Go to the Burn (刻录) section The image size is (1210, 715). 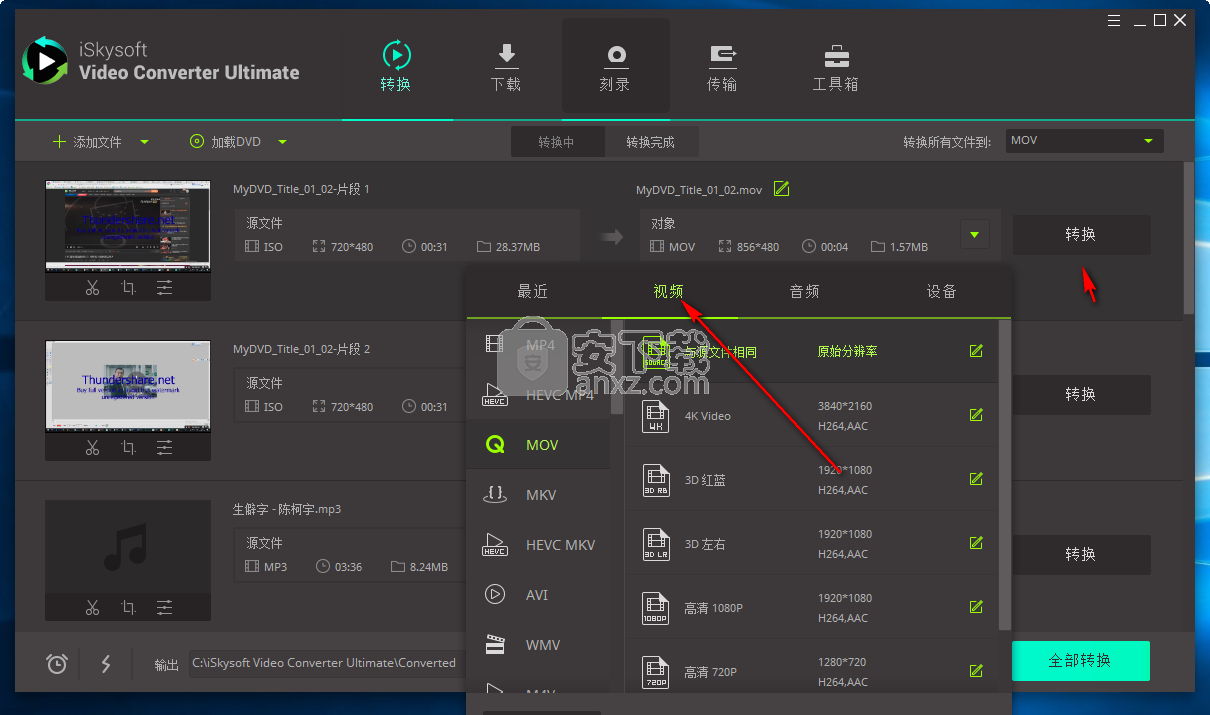(615, 66)
